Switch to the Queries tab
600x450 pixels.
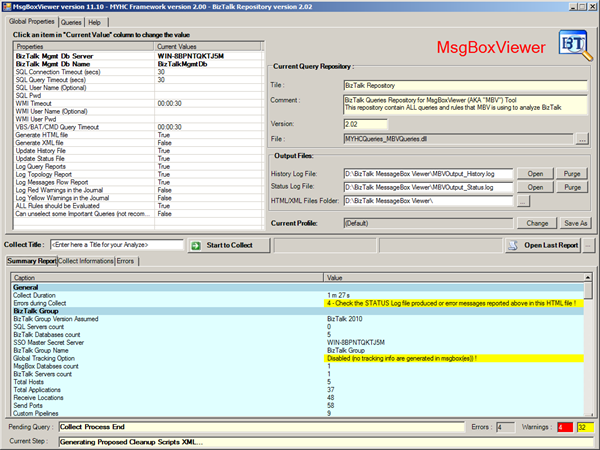(x=71, y=21)
